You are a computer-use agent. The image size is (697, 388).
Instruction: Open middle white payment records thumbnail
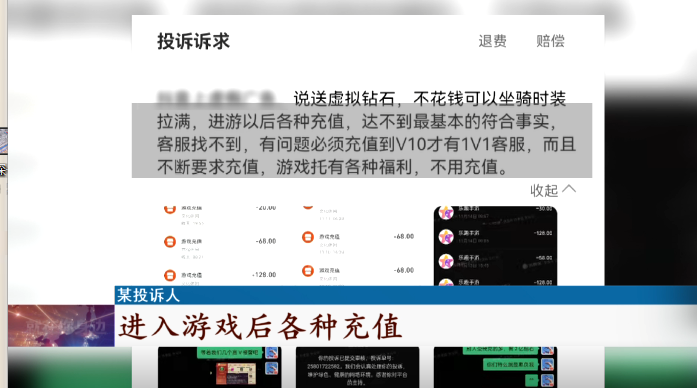pos(358,246)
